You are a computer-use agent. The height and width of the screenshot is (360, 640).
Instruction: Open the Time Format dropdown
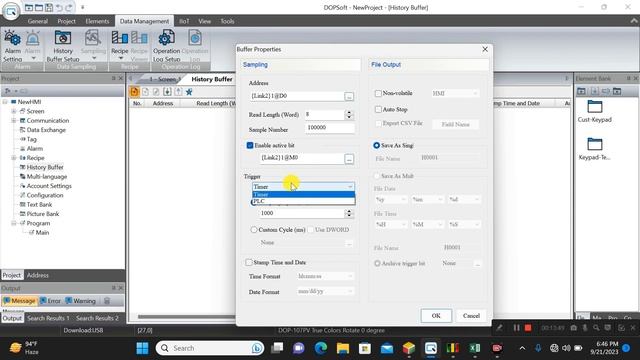[325, 276]
